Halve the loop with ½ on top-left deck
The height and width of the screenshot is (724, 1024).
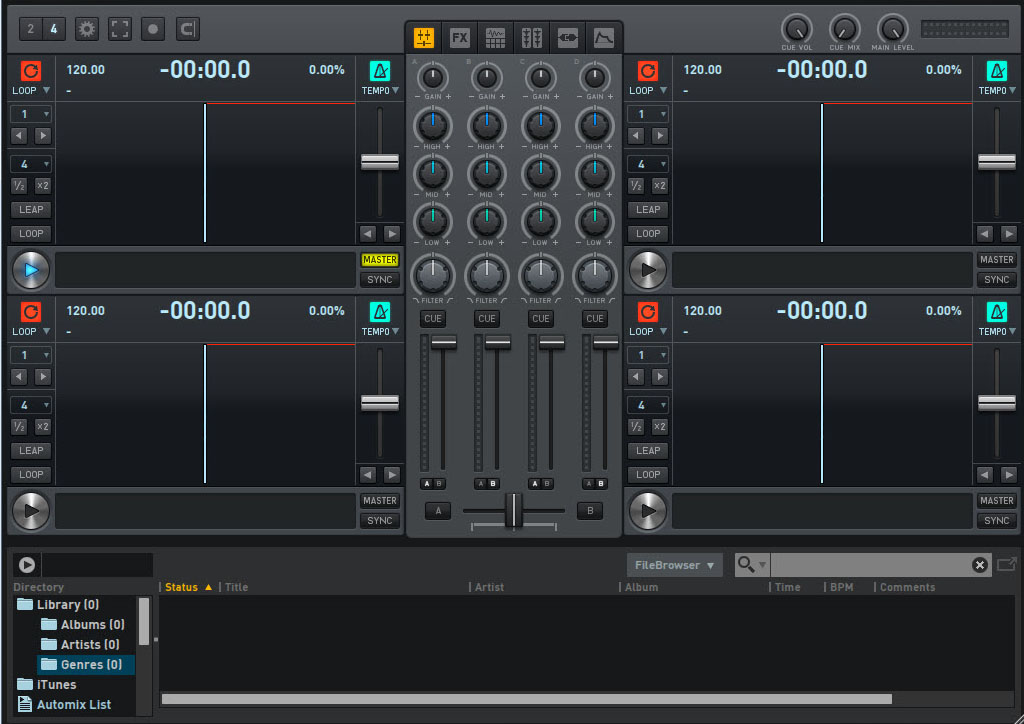pyautogui.click(x=19, y=186)
